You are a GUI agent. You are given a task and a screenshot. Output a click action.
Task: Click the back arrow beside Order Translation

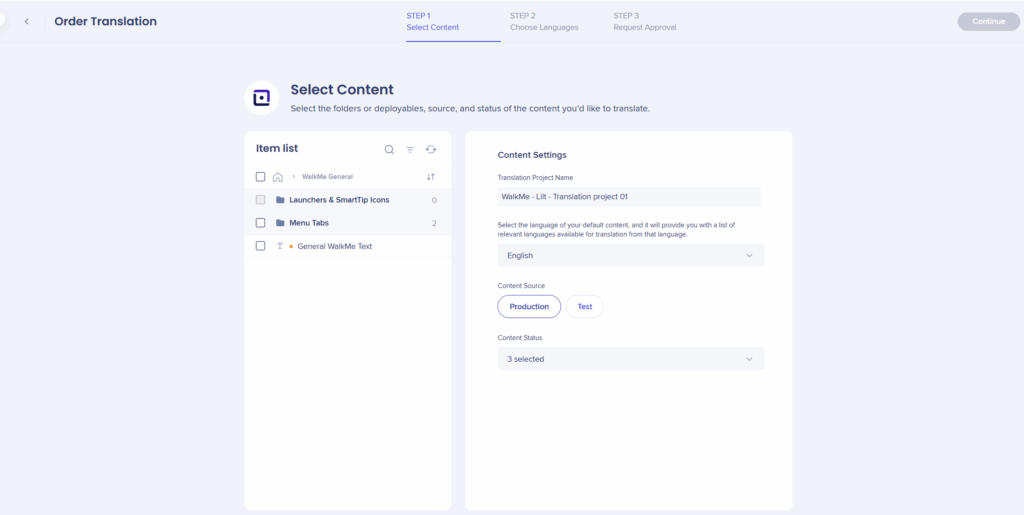pos(27,21)
